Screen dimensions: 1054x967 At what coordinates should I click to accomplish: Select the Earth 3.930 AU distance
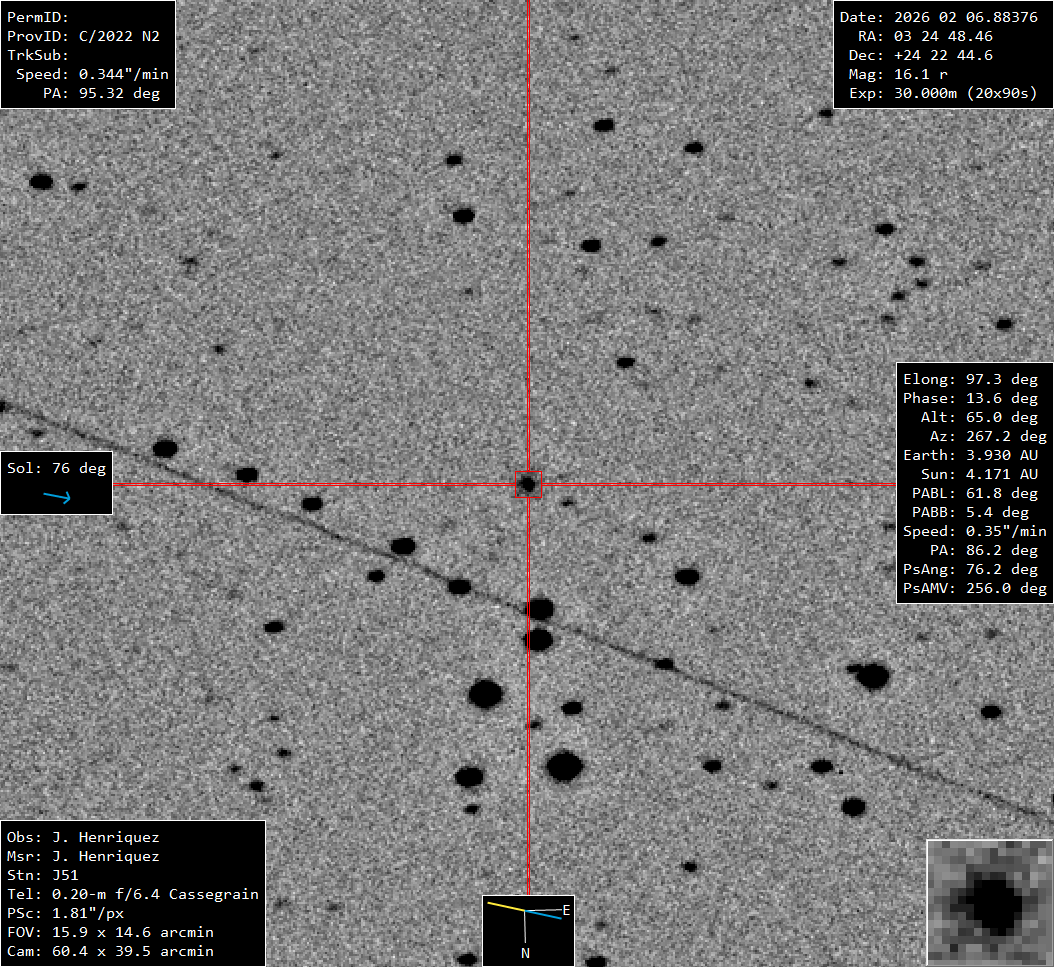point(970,455)
